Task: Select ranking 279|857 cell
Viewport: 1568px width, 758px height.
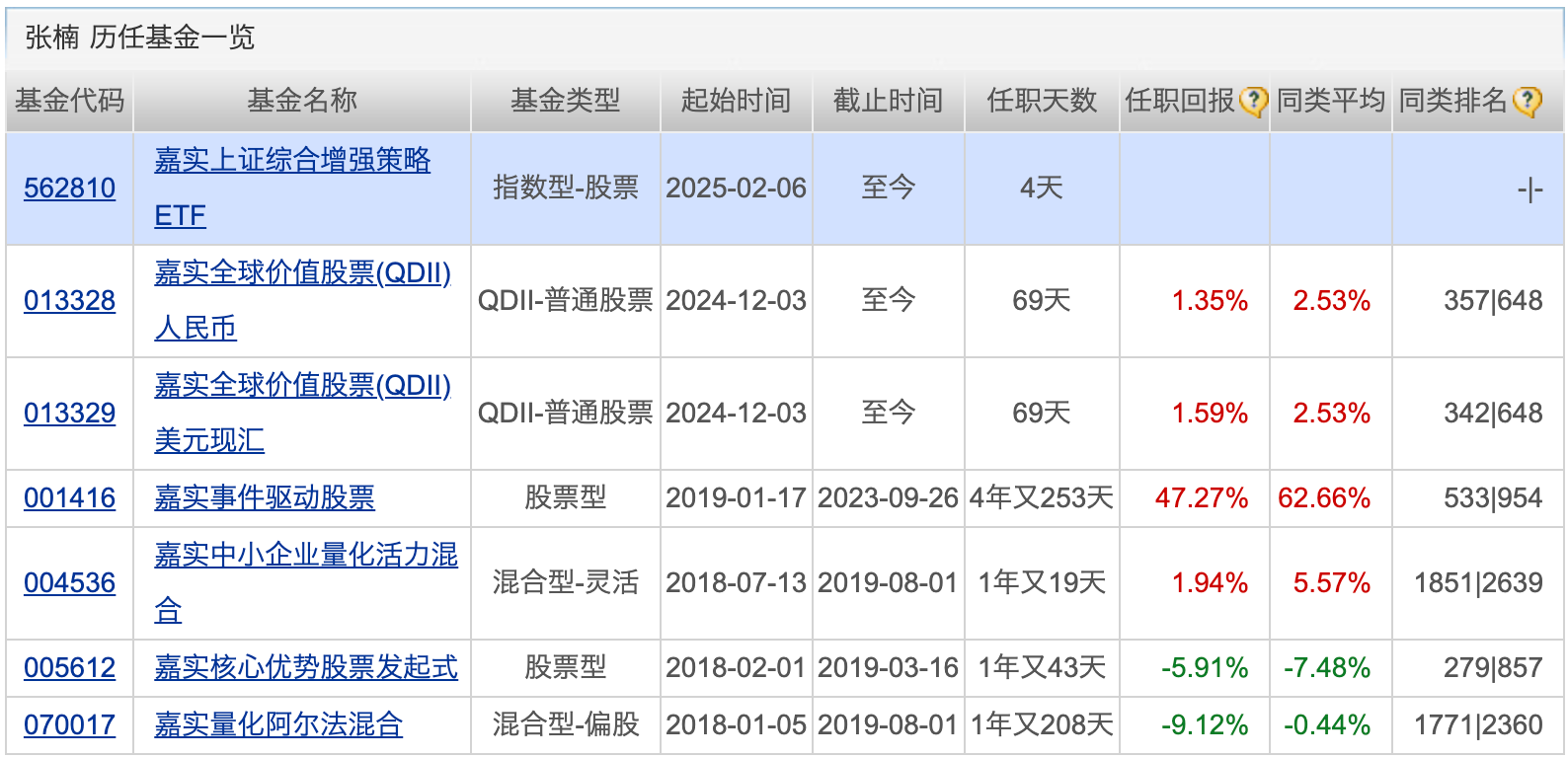Action: 1479,667
